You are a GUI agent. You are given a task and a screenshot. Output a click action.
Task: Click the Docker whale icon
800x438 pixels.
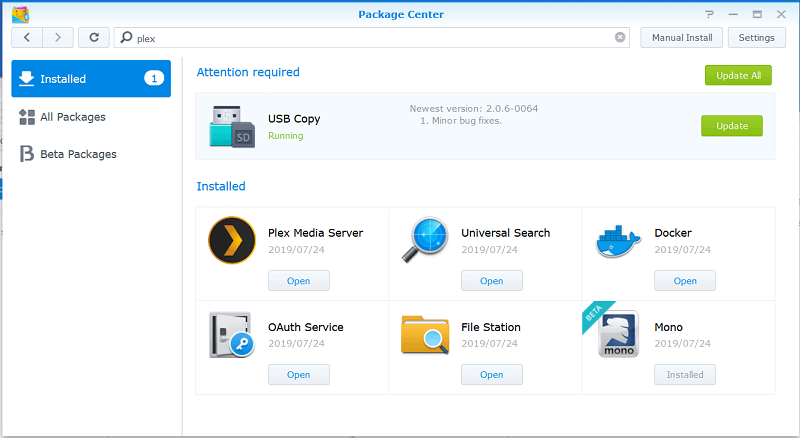click(618, 241)
